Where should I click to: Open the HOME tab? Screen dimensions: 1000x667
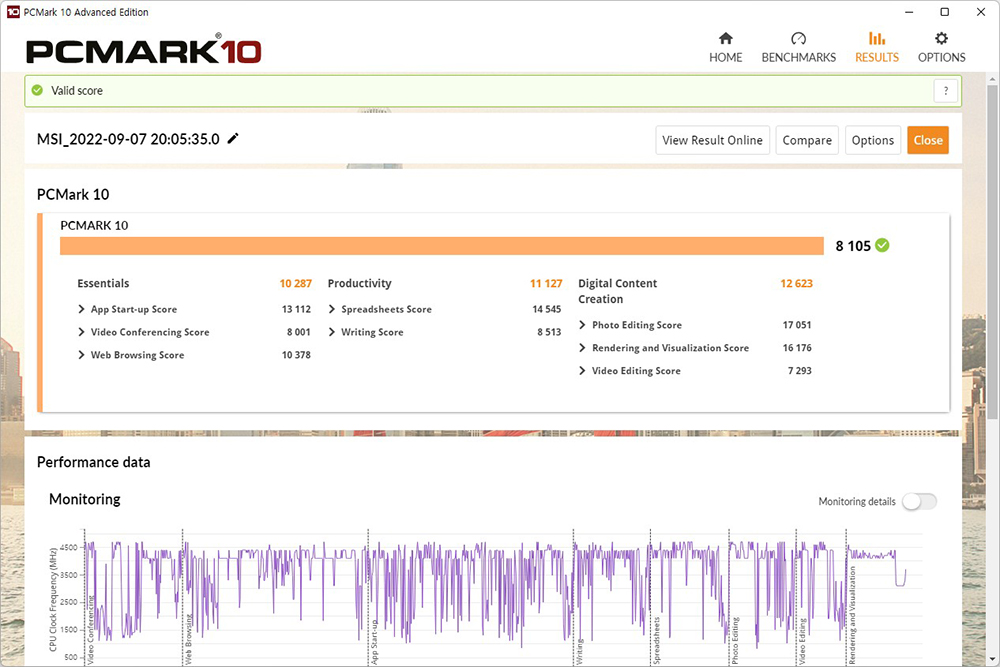725,48
